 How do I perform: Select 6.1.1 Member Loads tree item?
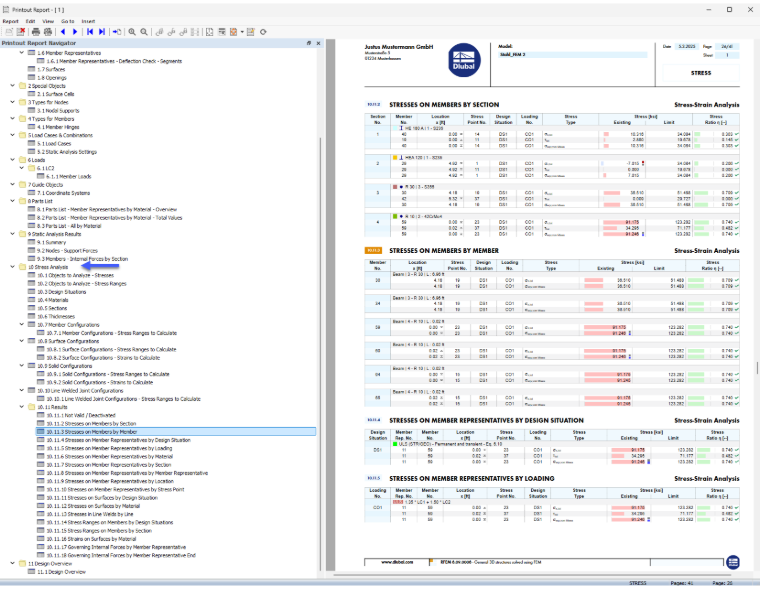point(68,176)
